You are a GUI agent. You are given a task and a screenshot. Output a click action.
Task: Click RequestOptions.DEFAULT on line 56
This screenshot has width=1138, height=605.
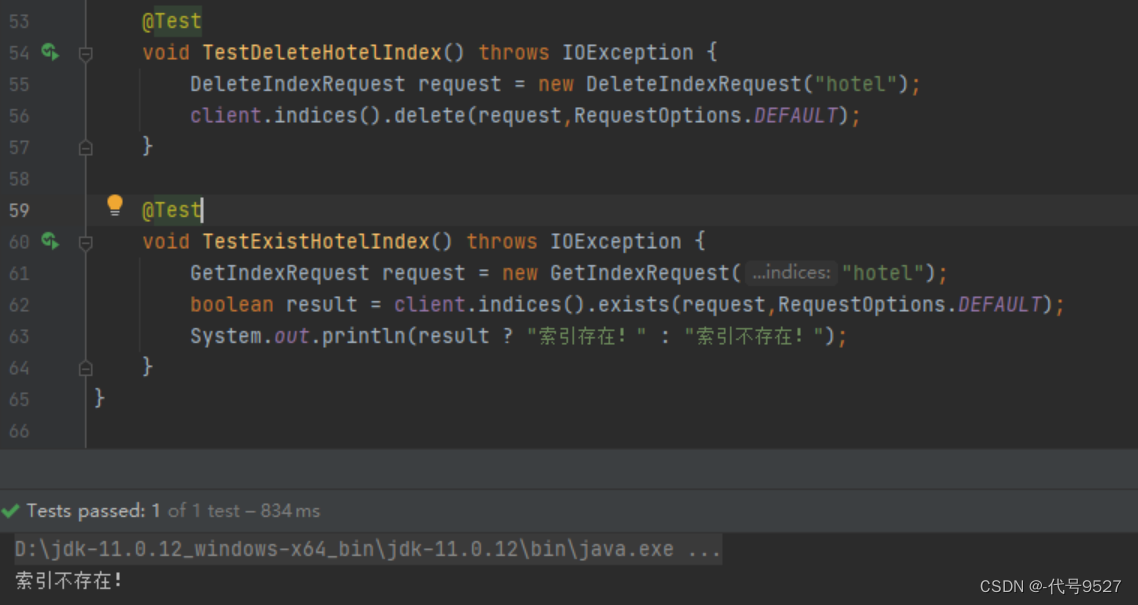(705, 115)
